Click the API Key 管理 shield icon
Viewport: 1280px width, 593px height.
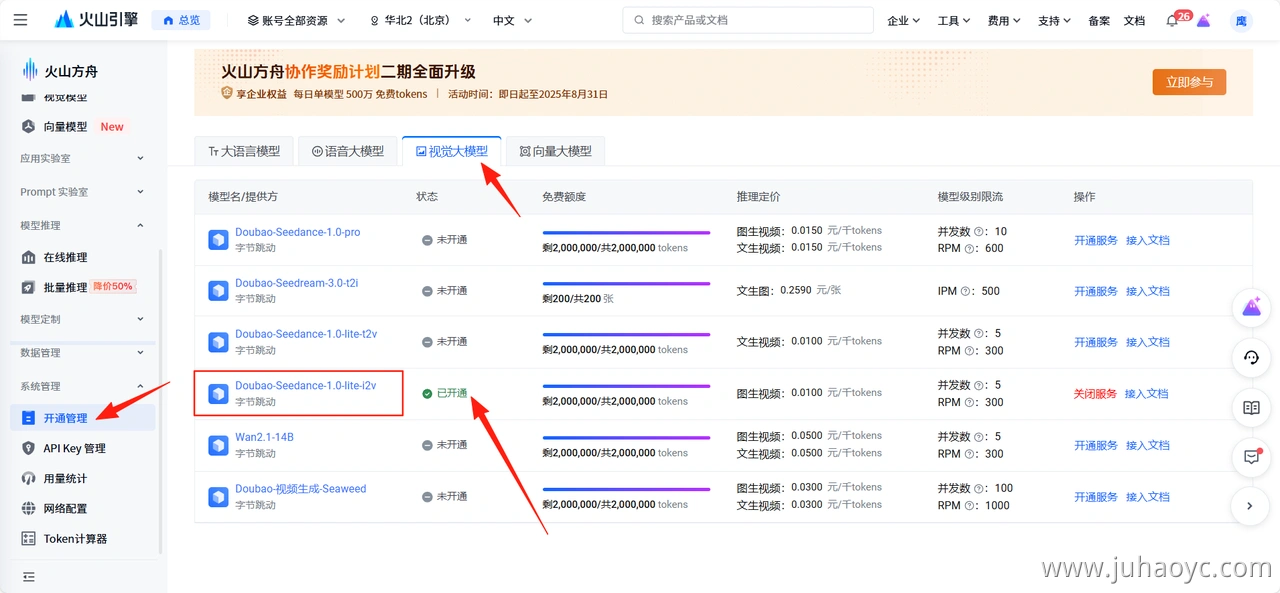point(28,448)
